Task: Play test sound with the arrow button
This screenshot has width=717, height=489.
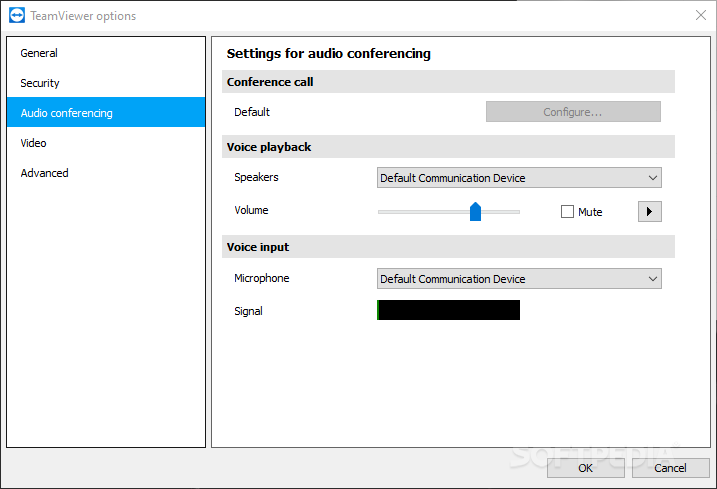Action: (x=649, y=211)
